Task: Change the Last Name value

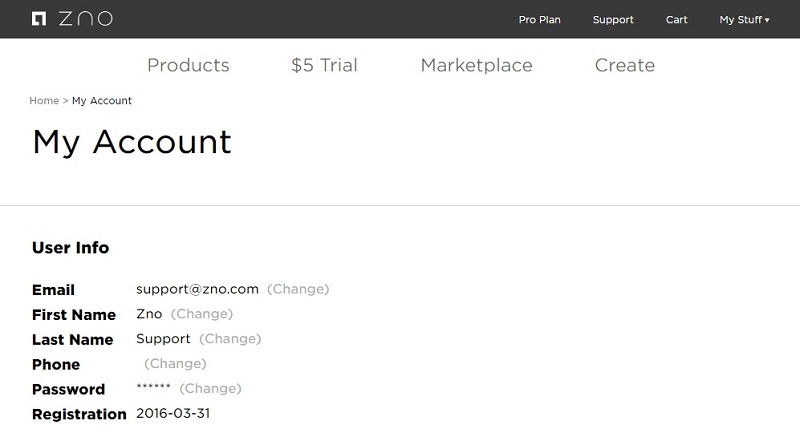Action: pos(230,339)
